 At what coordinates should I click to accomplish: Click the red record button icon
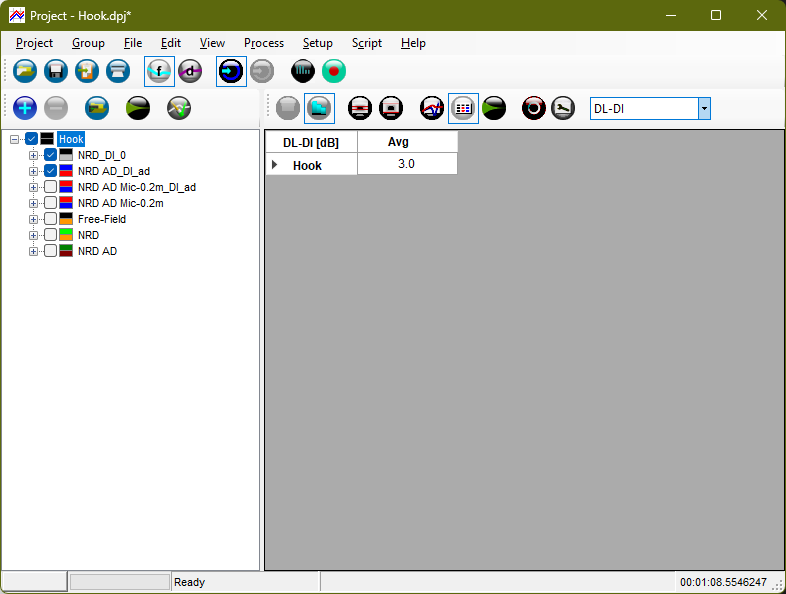pyautogui.click(x=334, y=71)
